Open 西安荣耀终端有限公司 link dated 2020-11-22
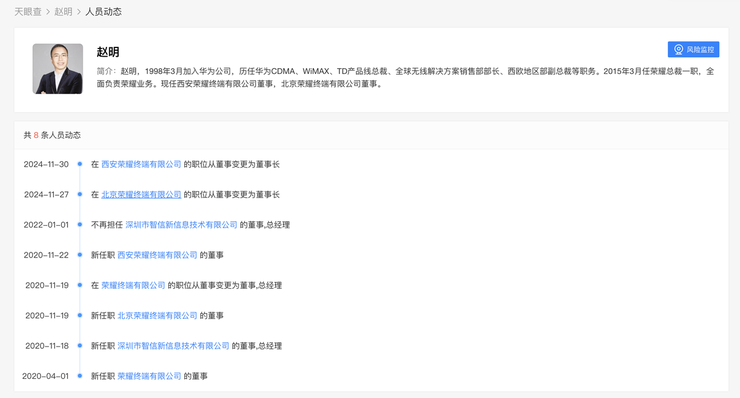This screenshot has height=398, width=740. pyautogui.click(x=157, y=255)
